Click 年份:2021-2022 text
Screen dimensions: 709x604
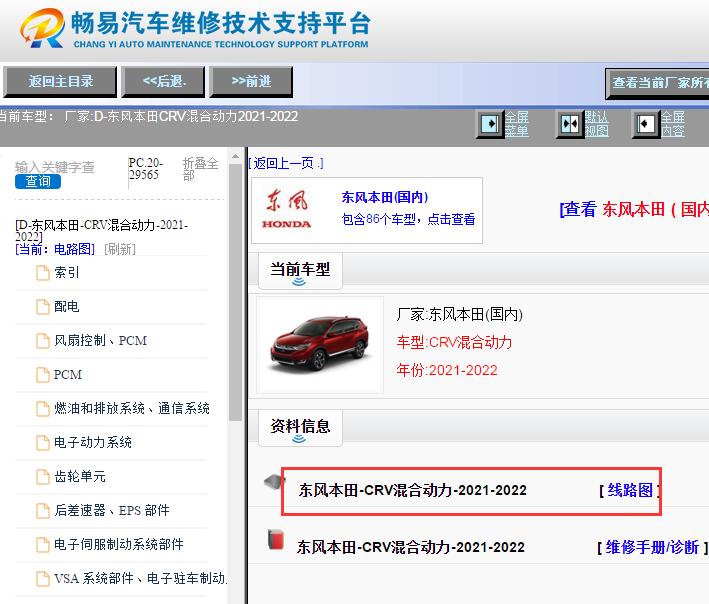pyautogui.click(x=447, y=371)
